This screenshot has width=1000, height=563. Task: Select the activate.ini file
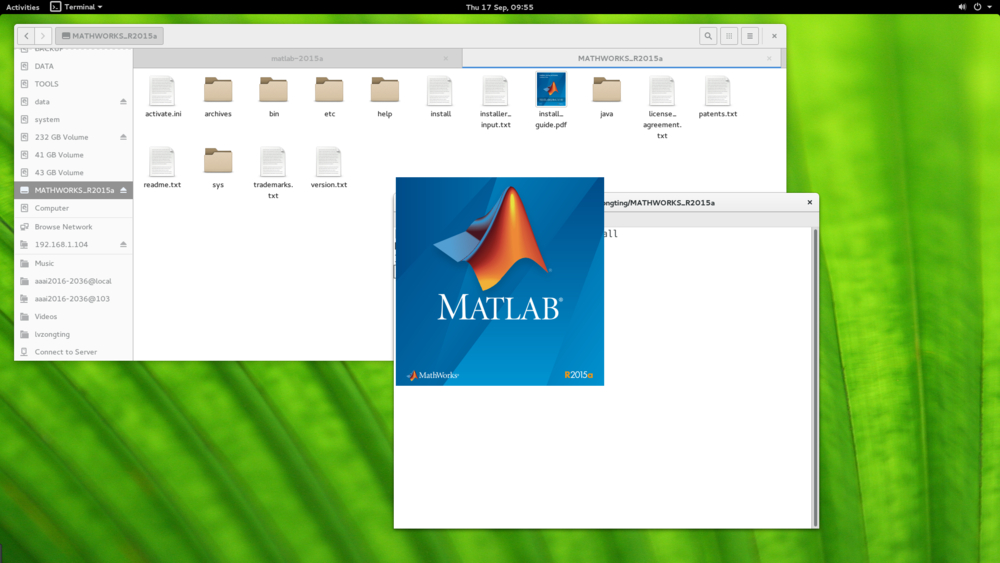pyautogui.click(x=162, y=92)
